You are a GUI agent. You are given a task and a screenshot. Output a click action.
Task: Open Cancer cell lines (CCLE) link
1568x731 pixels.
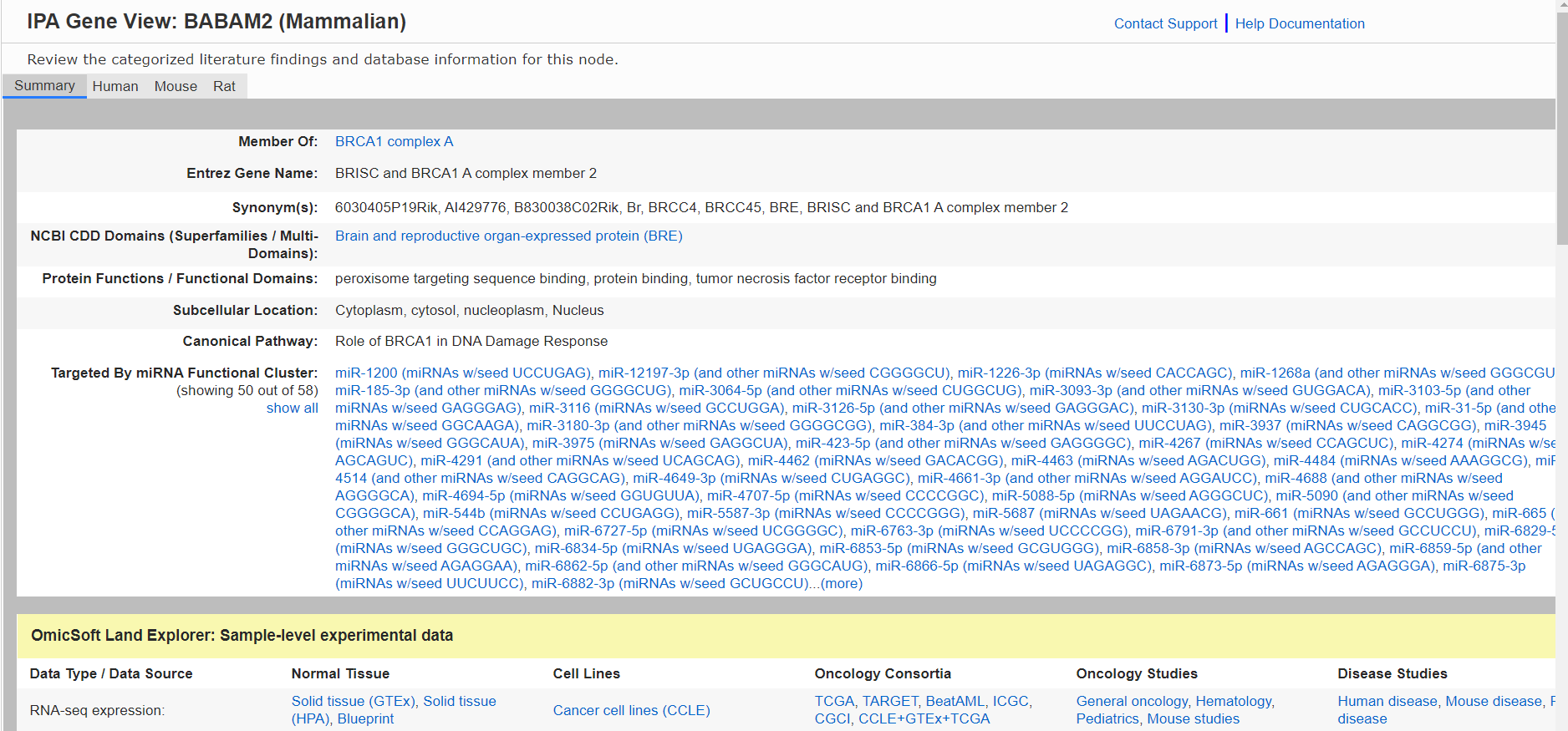[631, 710]
